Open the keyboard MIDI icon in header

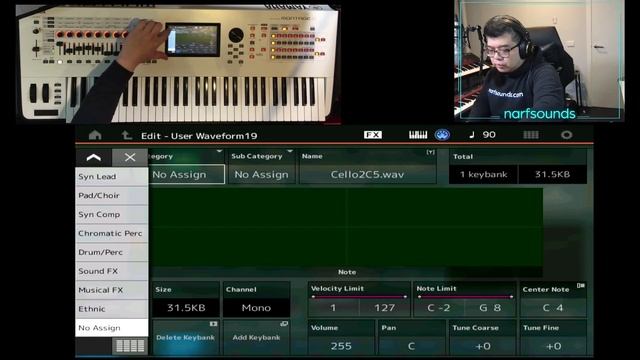pos(418,135)
